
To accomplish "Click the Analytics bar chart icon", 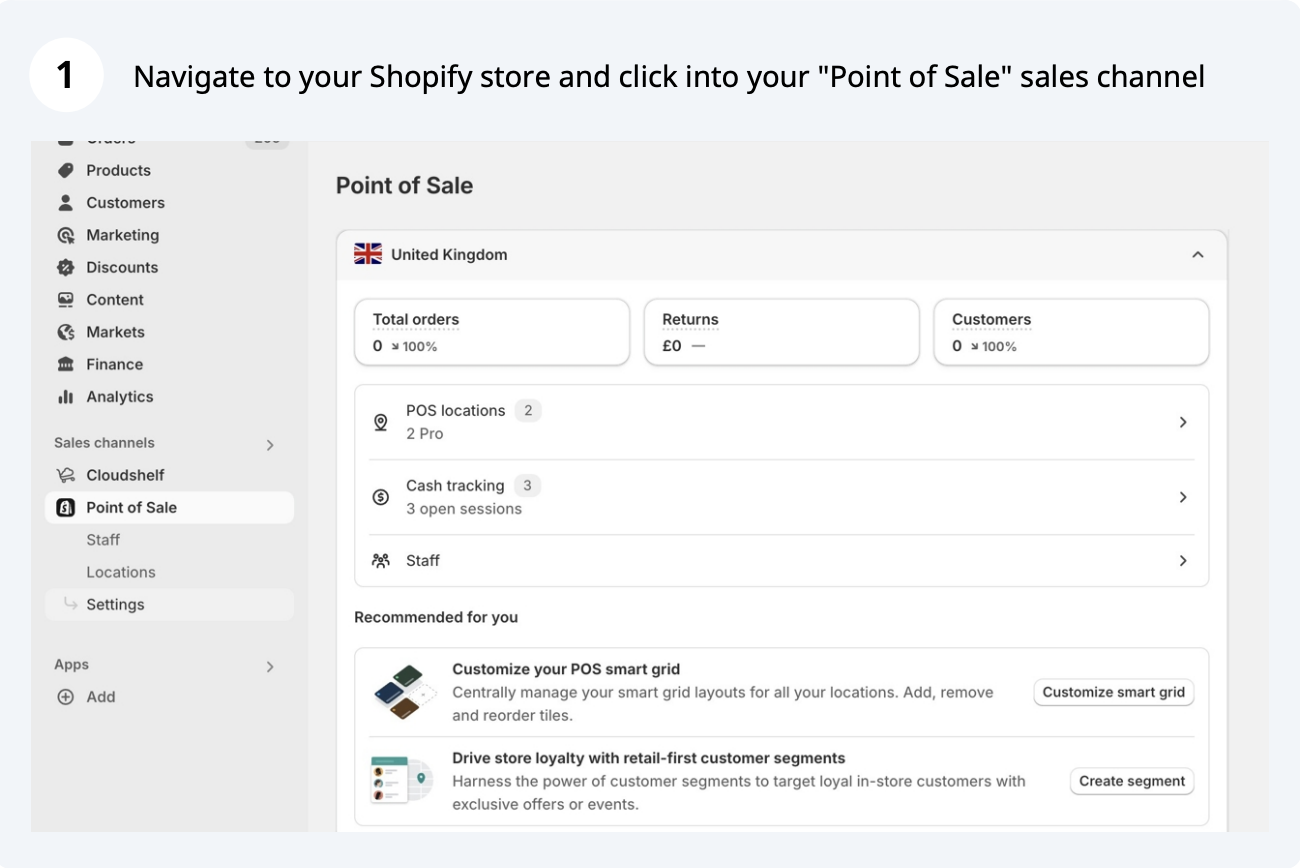I will (66, 396).
